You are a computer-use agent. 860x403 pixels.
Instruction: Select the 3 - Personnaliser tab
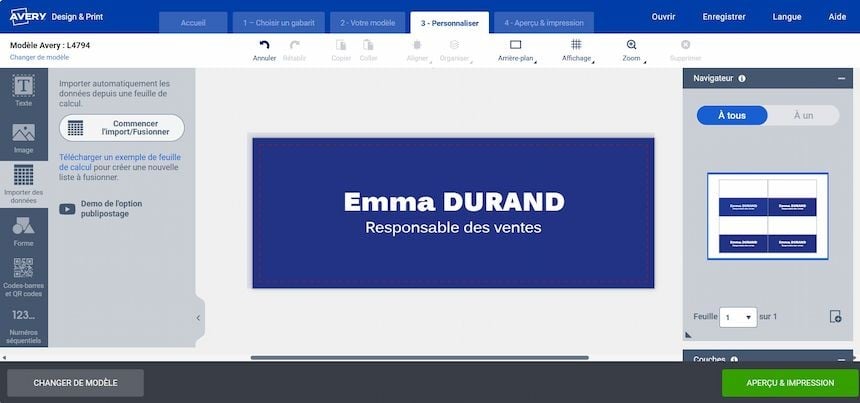[450, 23]
